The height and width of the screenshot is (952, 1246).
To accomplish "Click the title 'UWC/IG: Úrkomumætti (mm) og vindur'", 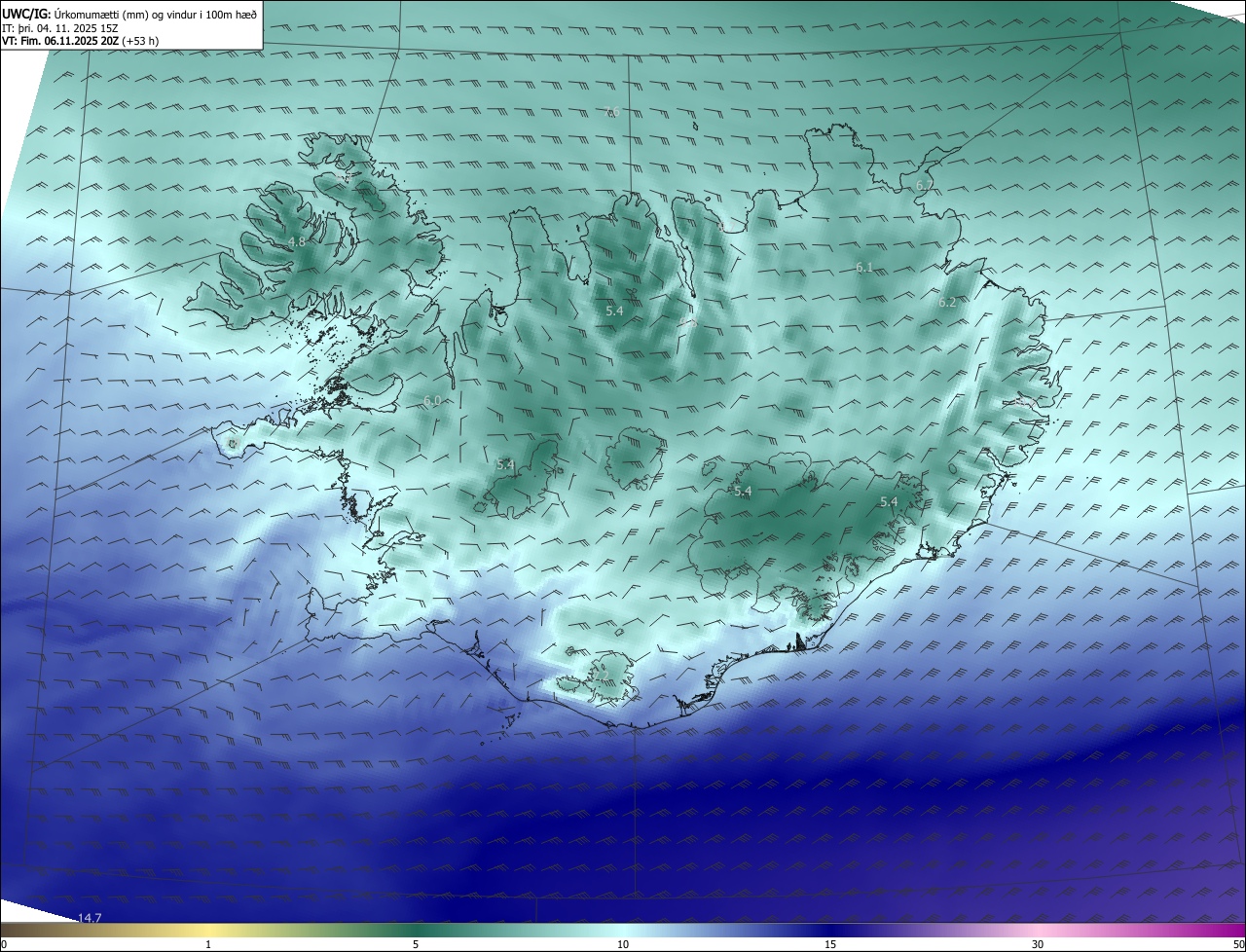I will [x=128, y=14].
